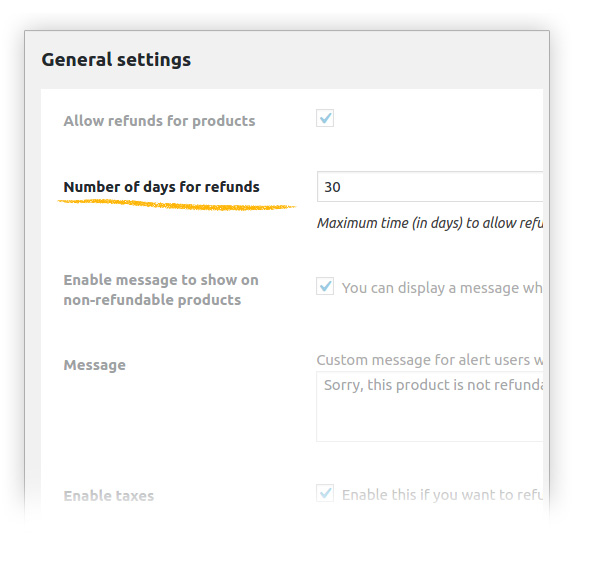Disable the Enable taxes checkbox
Screen dimensions: 600x566
tap(325, 493)
